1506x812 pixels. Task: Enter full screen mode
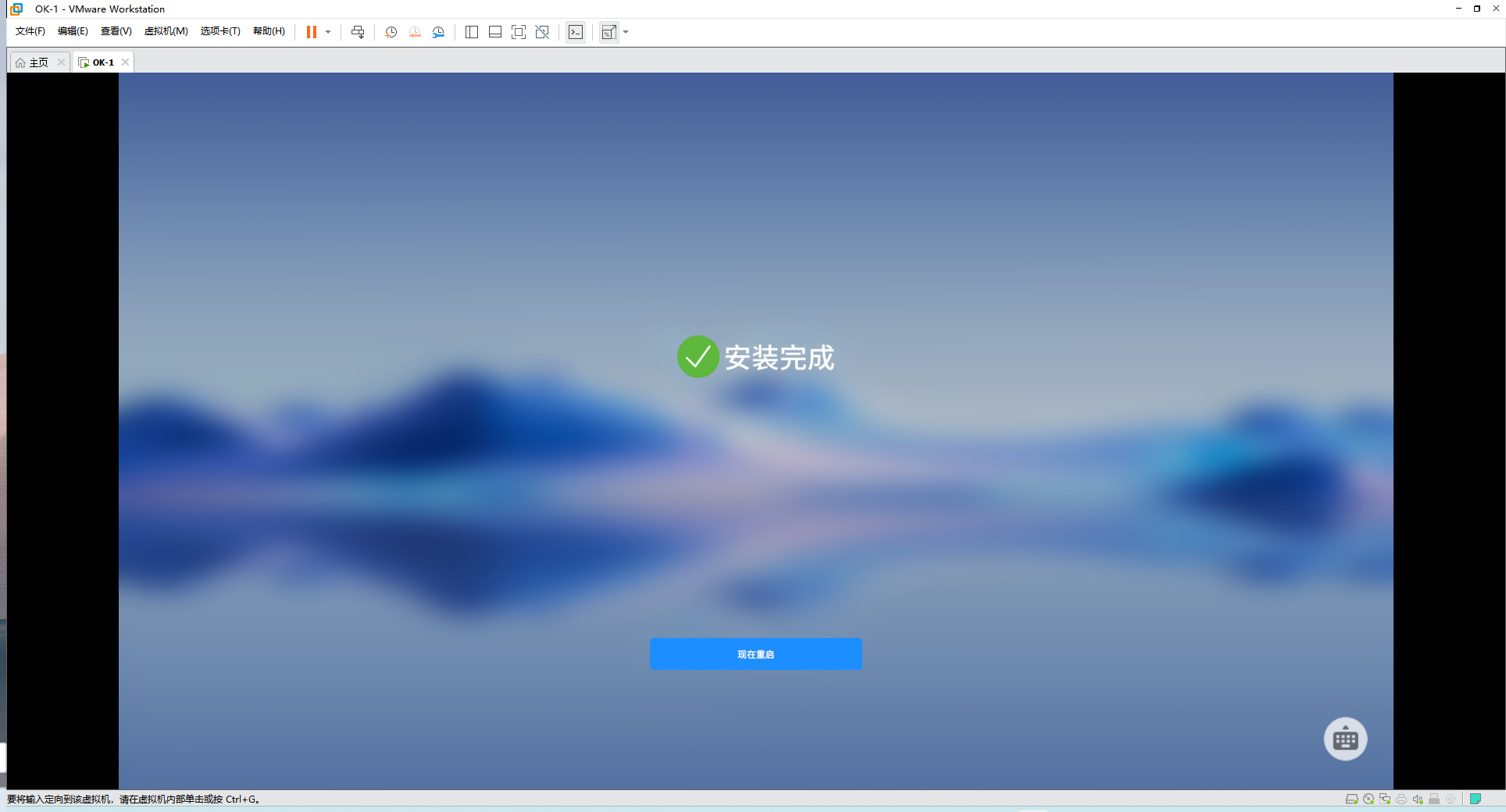click(519, 32)
